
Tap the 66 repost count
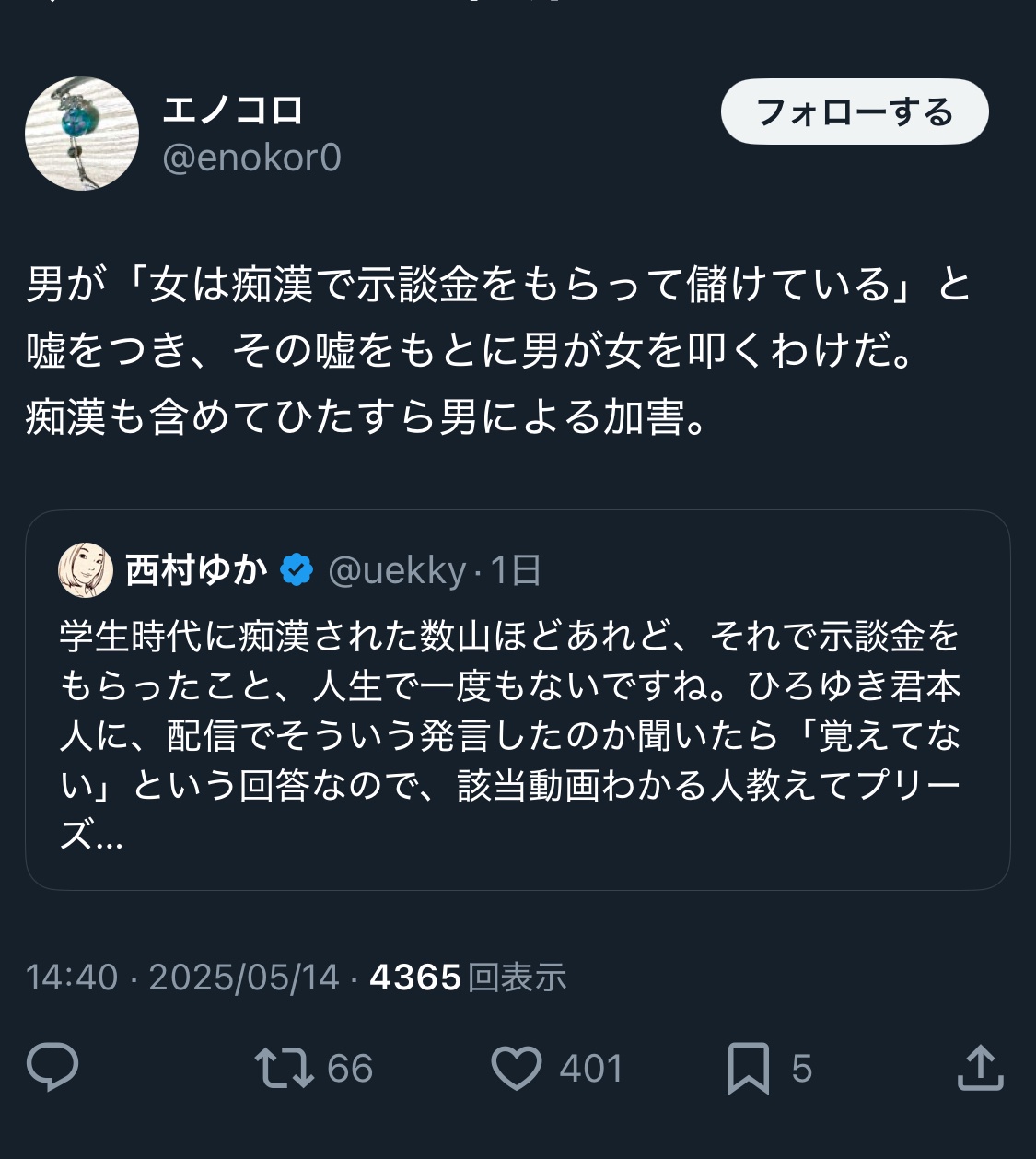point(350,1069)
